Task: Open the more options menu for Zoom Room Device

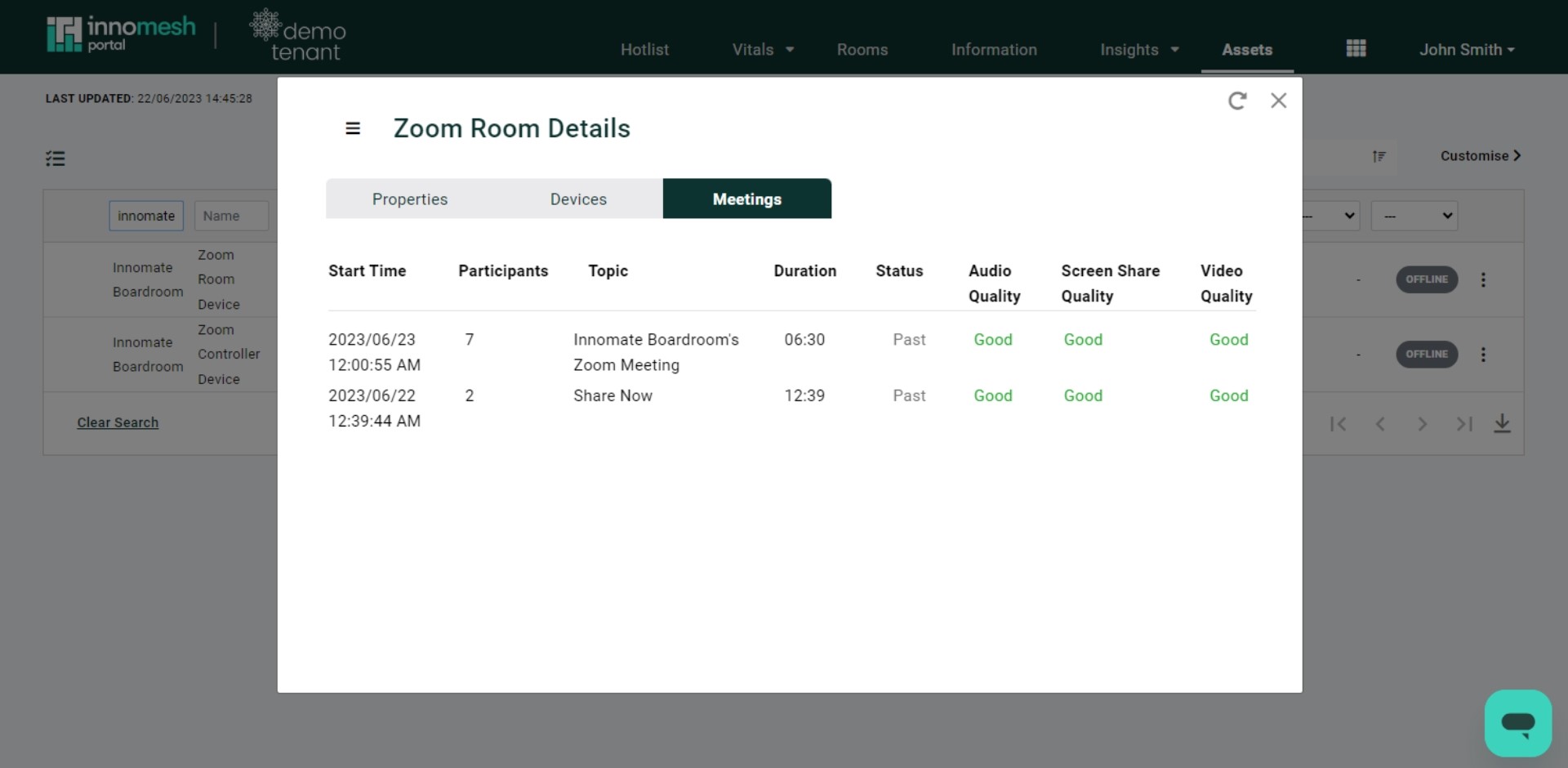Action: (1483, 279)
